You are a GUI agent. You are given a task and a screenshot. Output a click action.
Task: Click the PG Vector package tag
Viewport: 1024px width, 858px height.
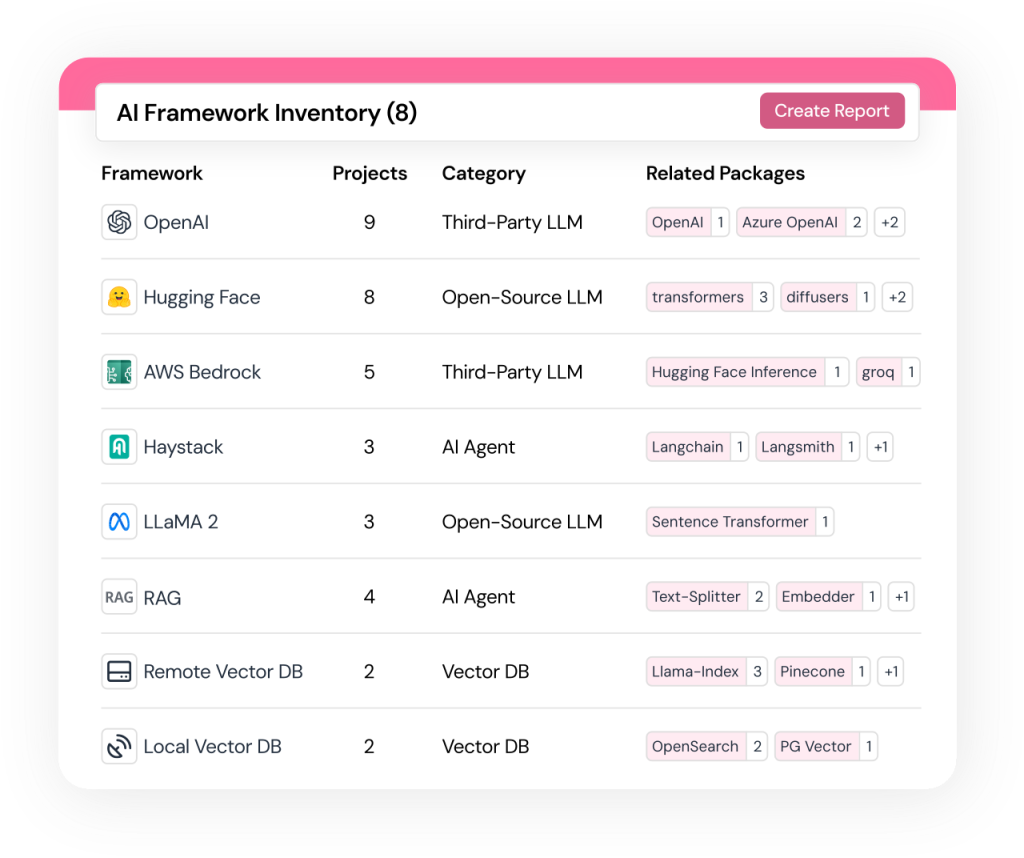pyautogui.click(x=815, y=747)
